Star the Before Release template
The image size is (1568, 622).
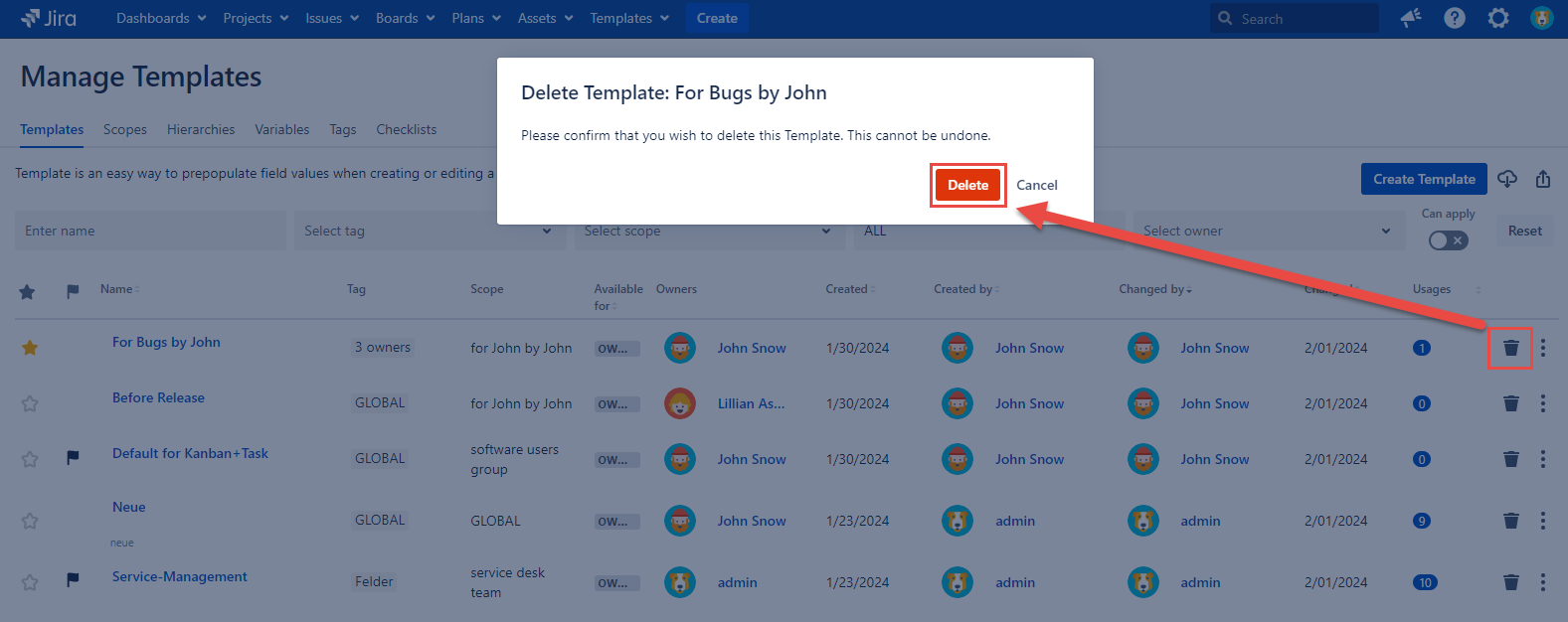point(30,403)
